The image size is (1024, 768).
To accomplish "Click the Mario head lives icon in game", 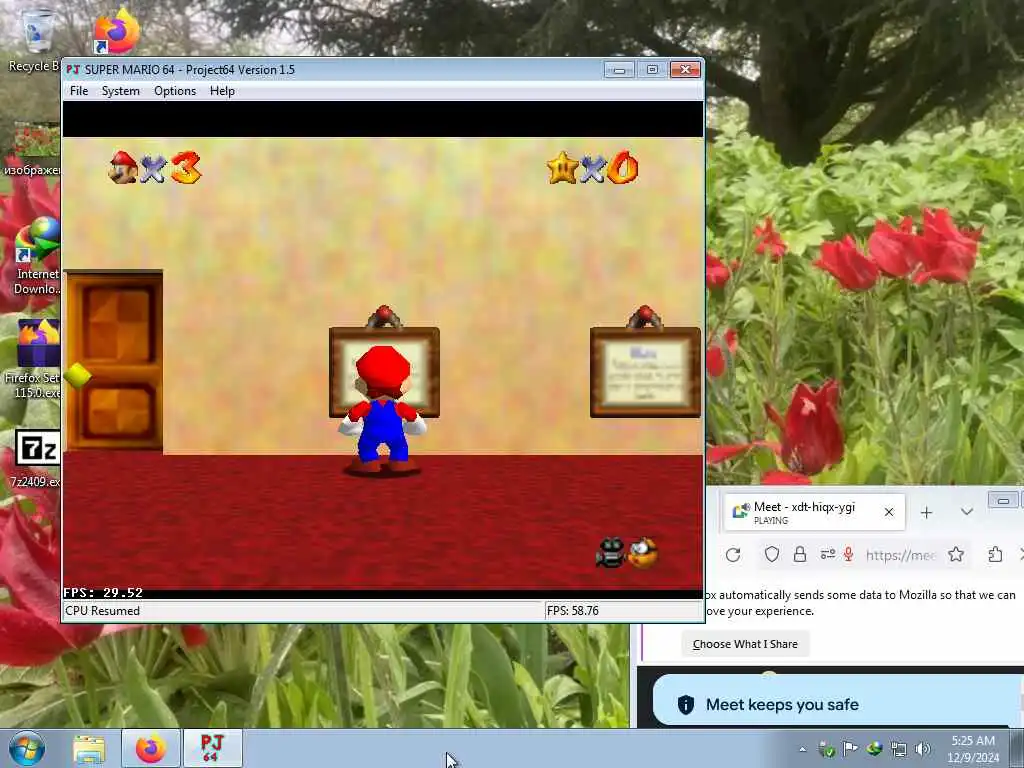I will pyautogui.click(x=123, y=167).
